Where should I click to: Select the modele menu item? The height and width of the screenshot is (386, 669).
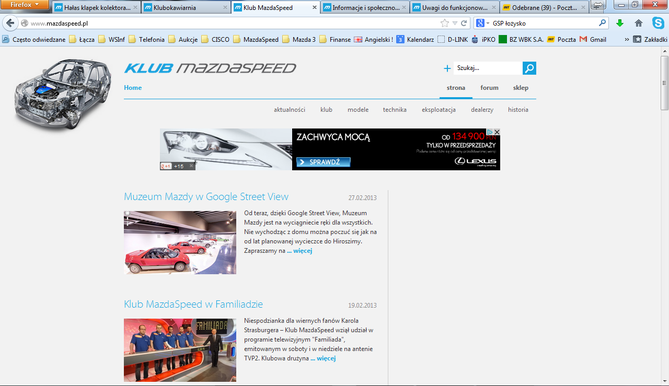click(x=358, y=110)
